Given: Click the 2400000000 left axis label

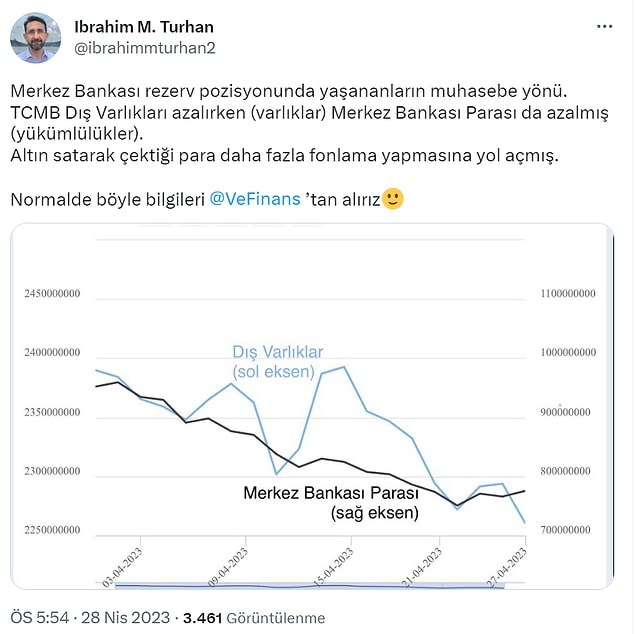Looking at the screenshot, I should 52,352.
